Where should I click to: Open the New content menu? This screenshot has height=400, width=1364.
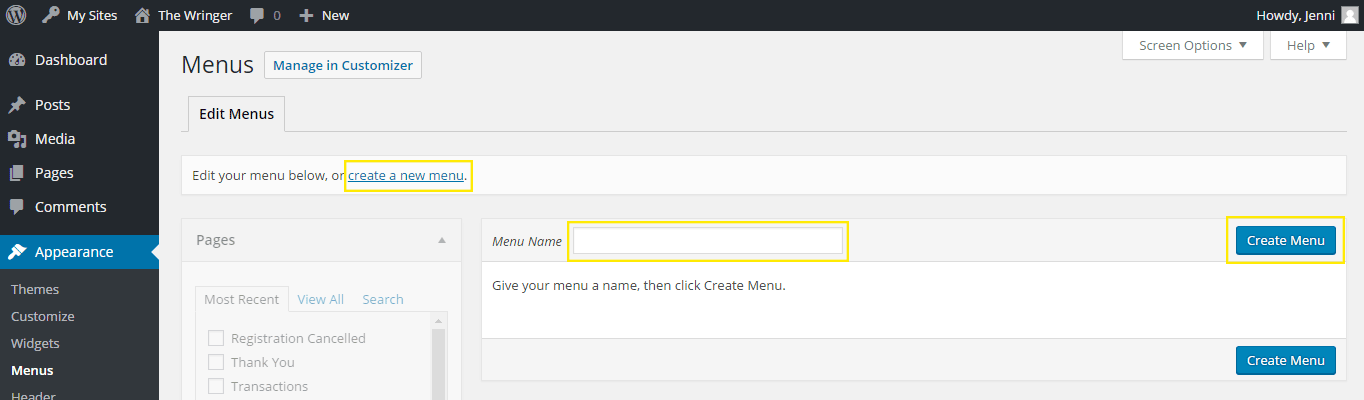pyautogui.click(x=324, y=15)
